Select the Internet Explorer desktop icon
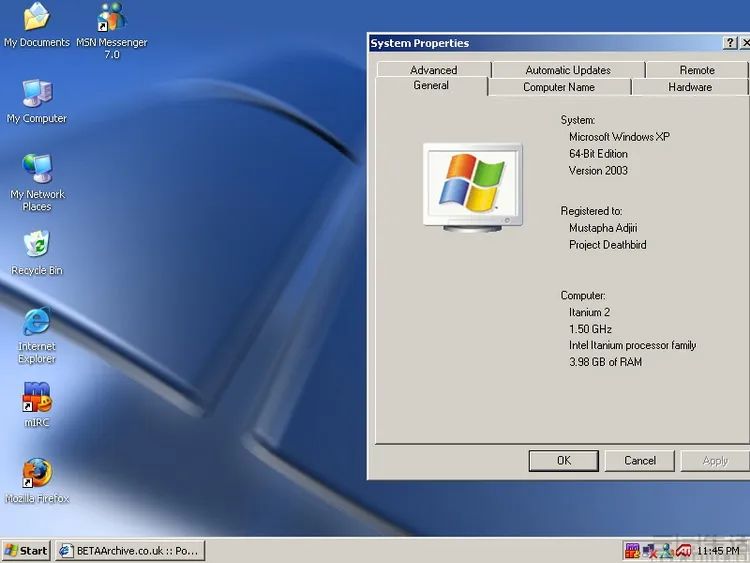The width and height of the screenshot is (750, 563). [36, 322]
